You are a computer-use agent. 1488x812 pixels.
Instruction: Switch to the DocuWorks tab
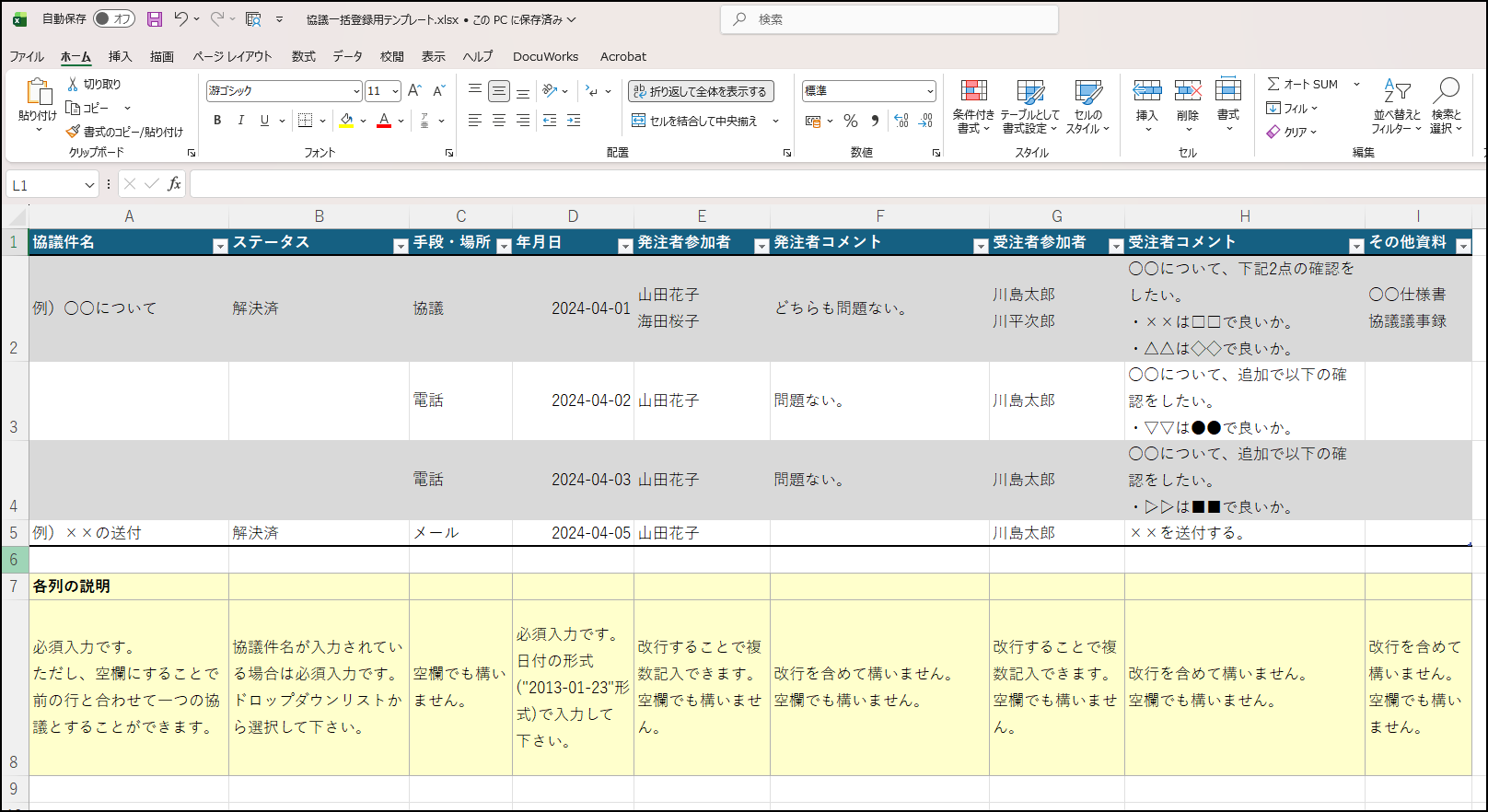click(546, 56)
